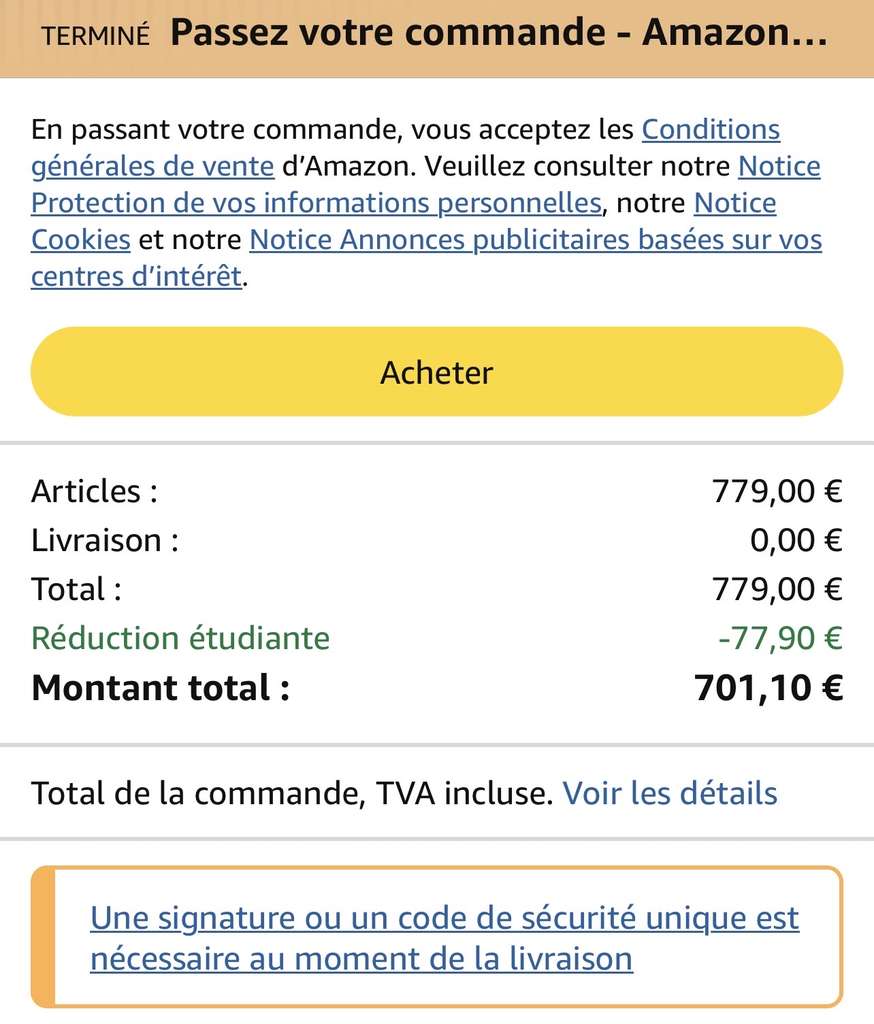The width and height of the screenshot is (874, 1024).
Task: Click the Articles amount 779,00 €
Action: pyautogui.click(x=777, y=491)
